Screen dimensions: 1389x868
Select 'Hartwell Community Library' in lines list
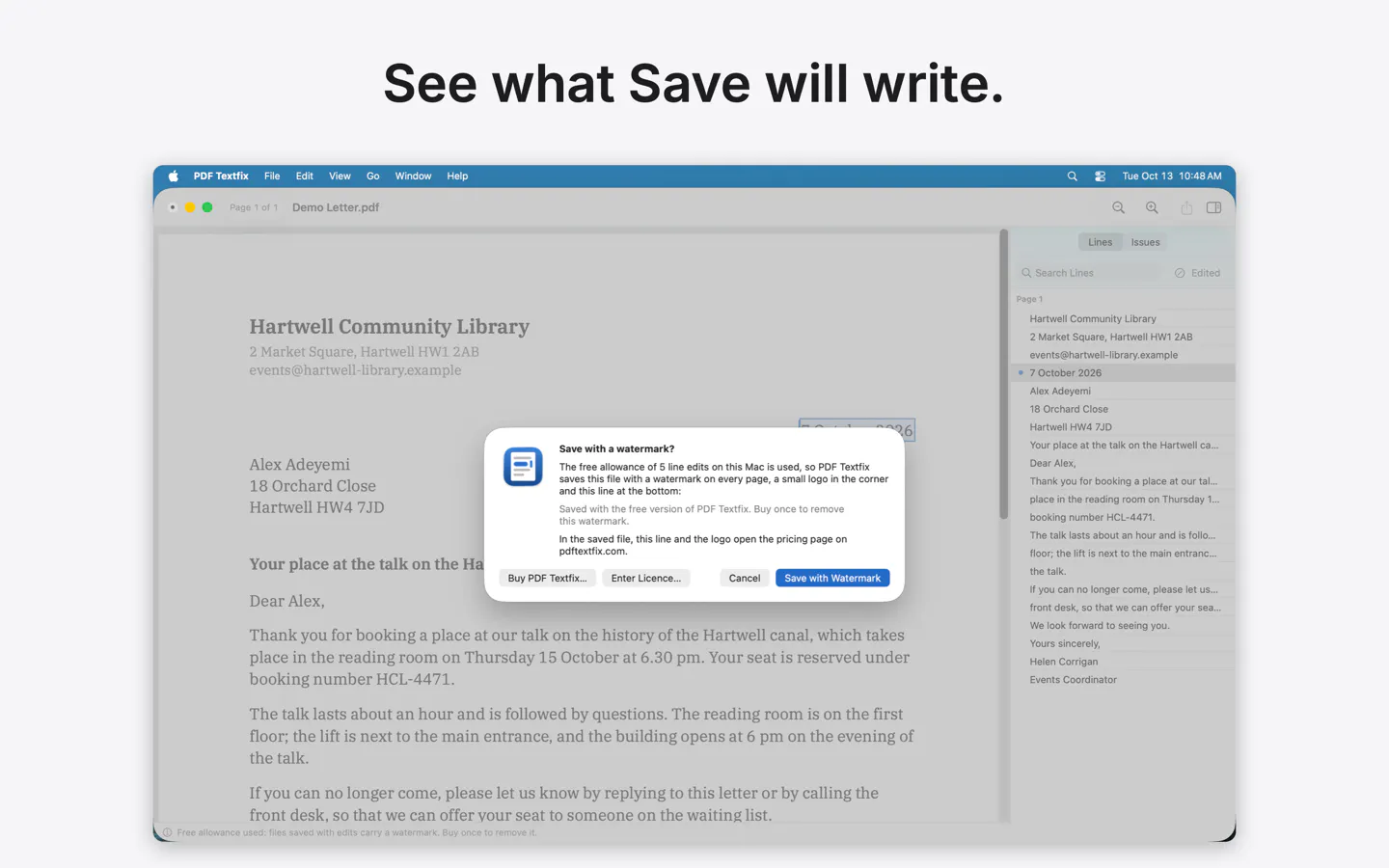coord(1124,318)
